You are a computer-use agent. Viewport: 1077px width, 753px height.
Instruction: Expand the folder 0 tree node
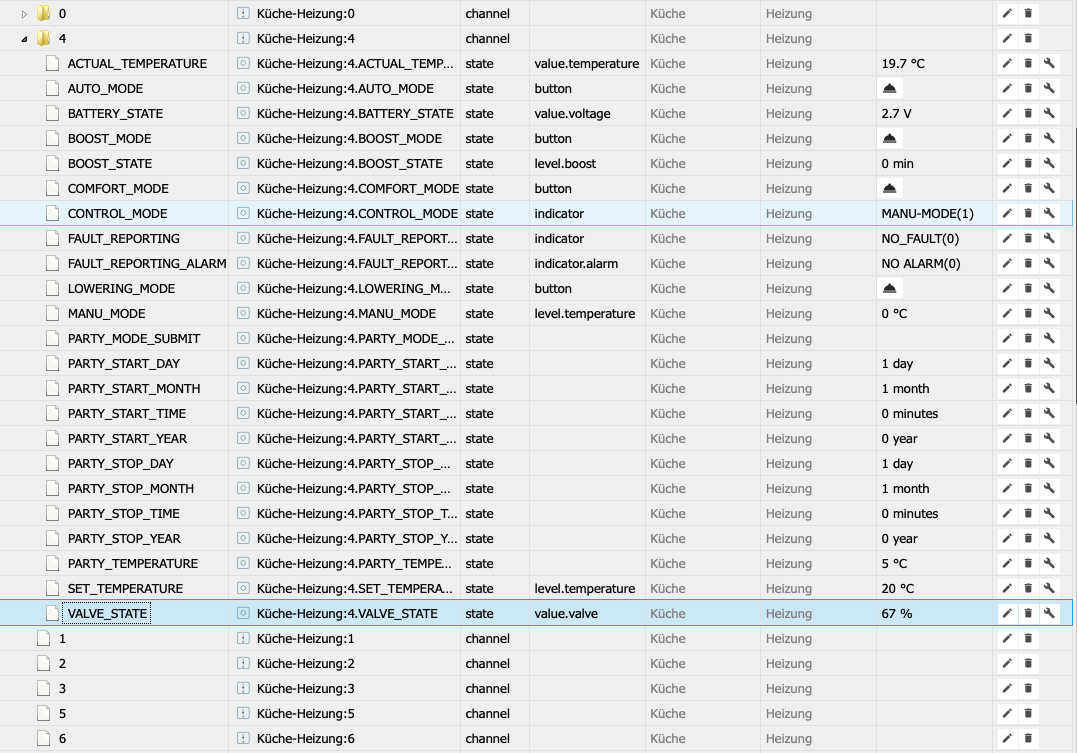pos(24,14)
